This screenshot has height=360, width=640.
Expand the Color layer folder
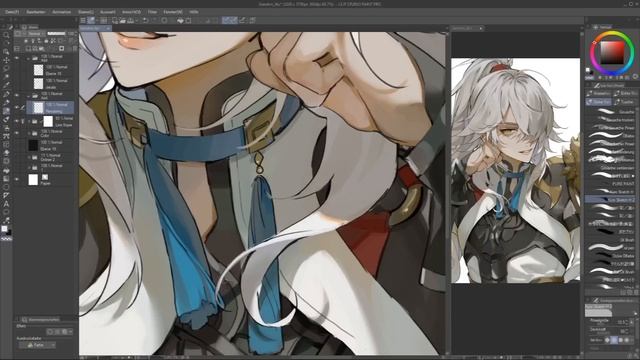29,133
